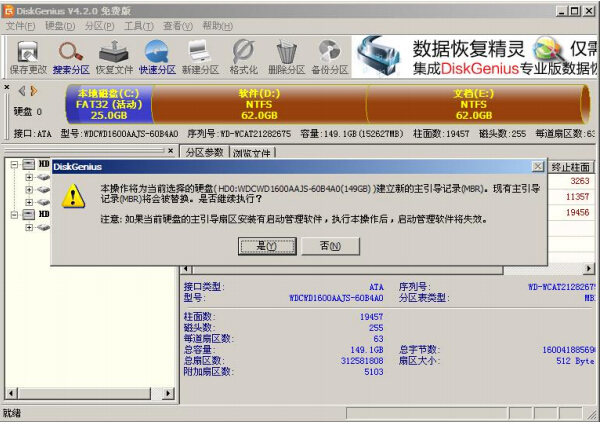Image resolution: width=602 pixels, height=424 pixels.
Task: Click the tree panel scroll left arrow
Action: [12, 393]
